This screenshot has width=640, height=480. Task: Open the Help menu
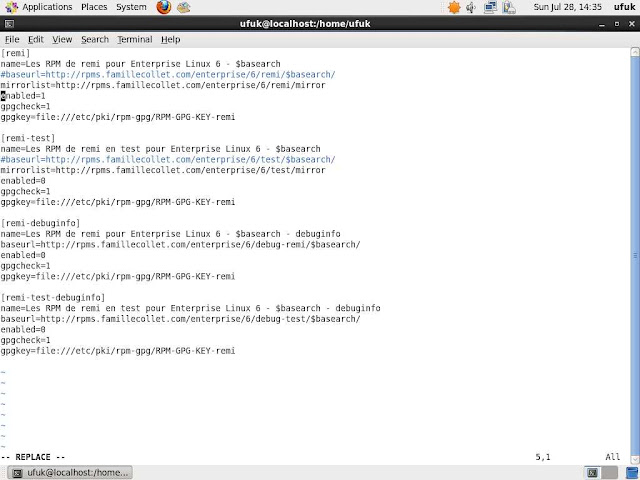tap(170, 40)
